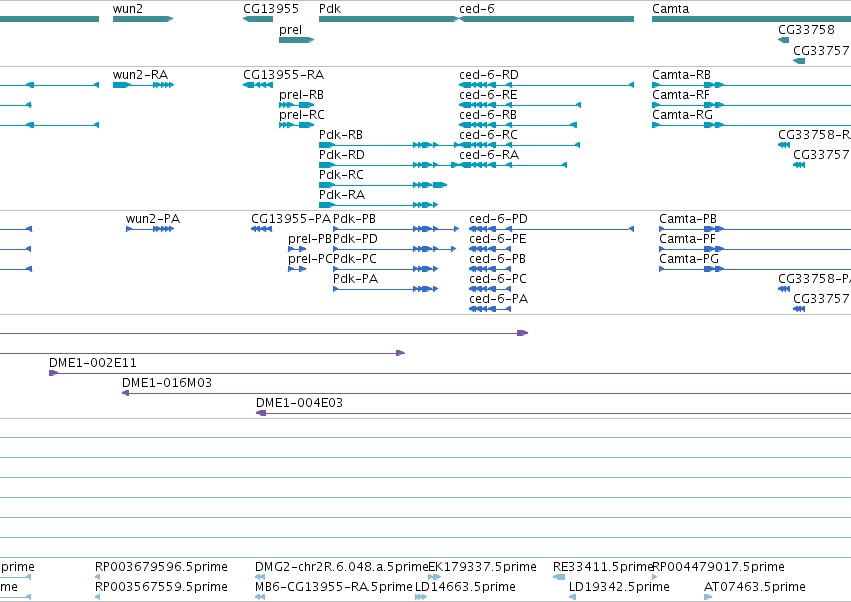Select EST LD19342.5prime
851x602 pixels.
(x=619, y=587)
